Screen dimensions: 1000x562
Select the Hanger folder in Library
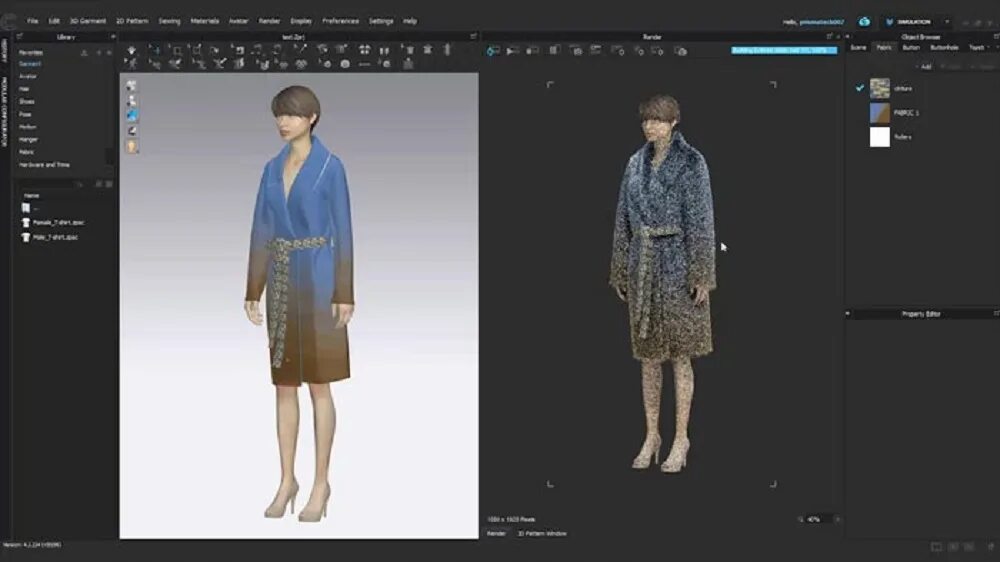pyautogui.click(x=28, y=139)
